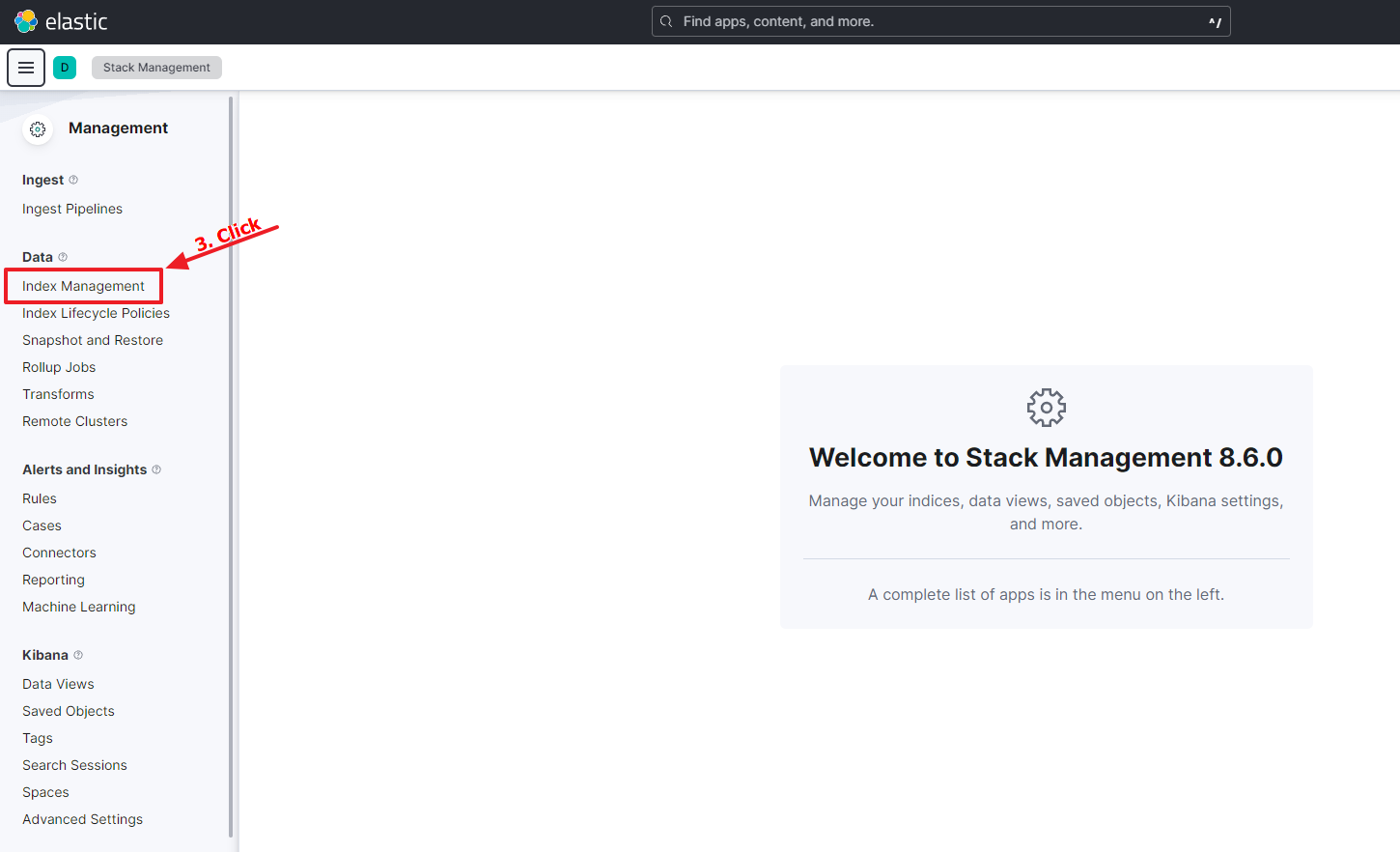Viewport: 1400px width, 852px height.
Task: Open Remote Clusters
Action: click(74, 421)
